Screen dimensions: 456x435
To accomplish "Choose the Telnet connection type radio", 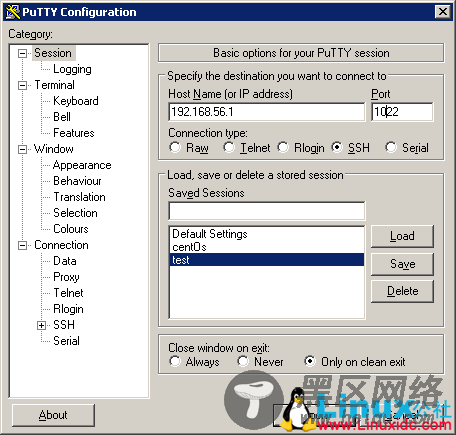I will (229, 147).
